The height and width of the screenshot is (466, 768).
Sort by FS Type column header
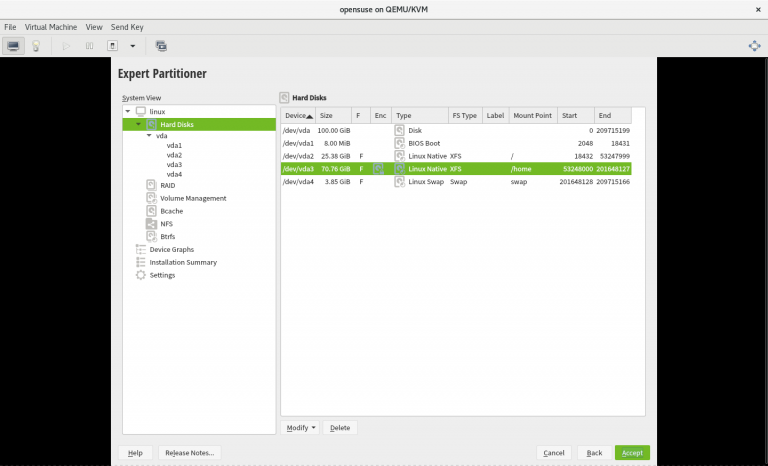tap(465, 116)
